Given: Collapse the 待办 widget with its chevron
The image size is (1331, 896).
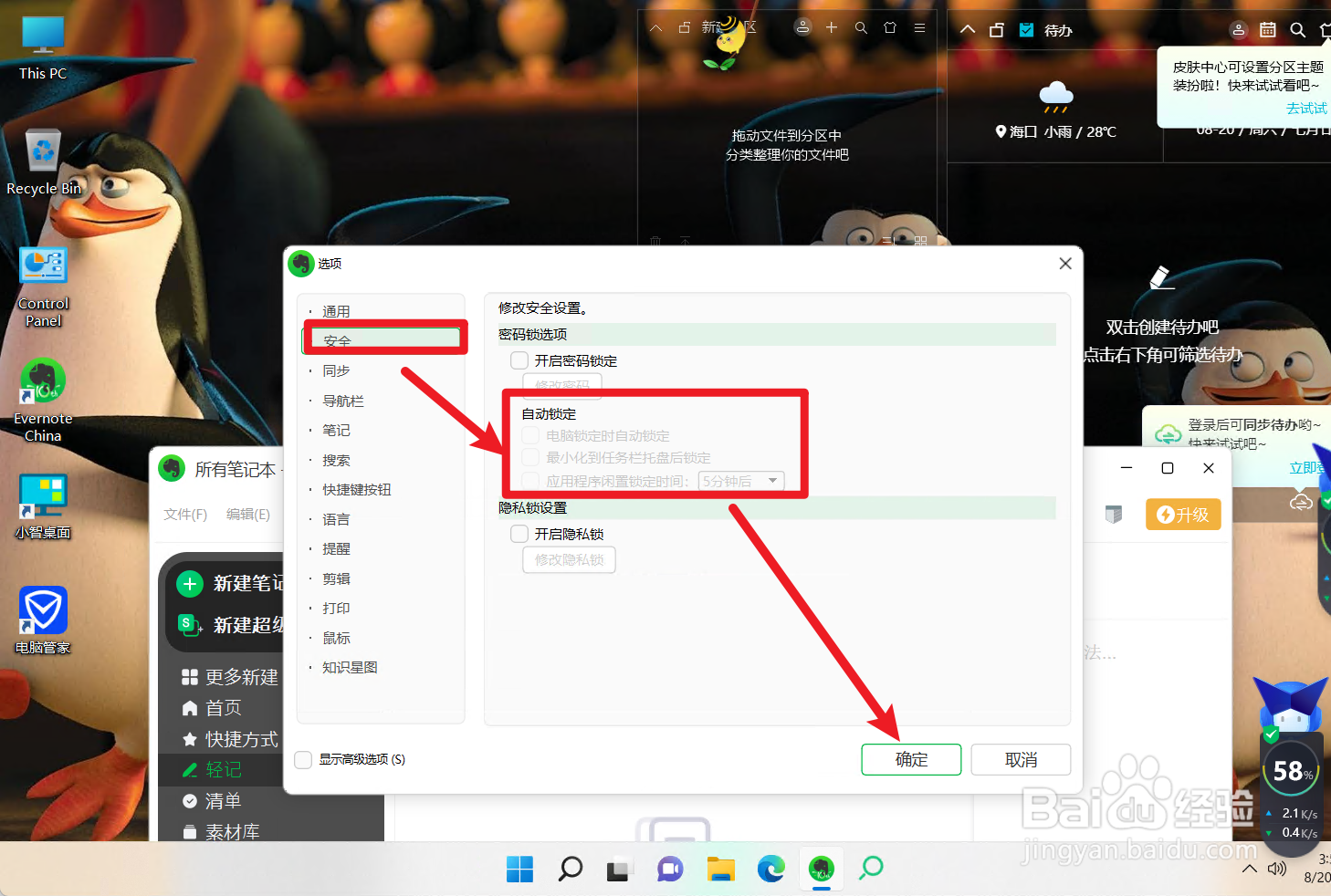Looking at the screenshot, I should [x=968, y=30].
